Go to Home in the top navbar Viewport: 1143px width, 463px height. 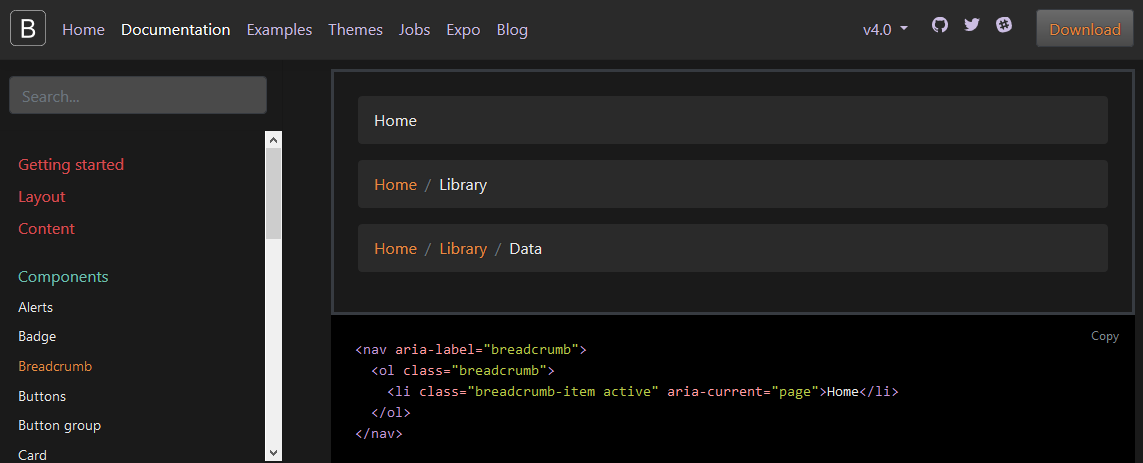click(83, 30)
